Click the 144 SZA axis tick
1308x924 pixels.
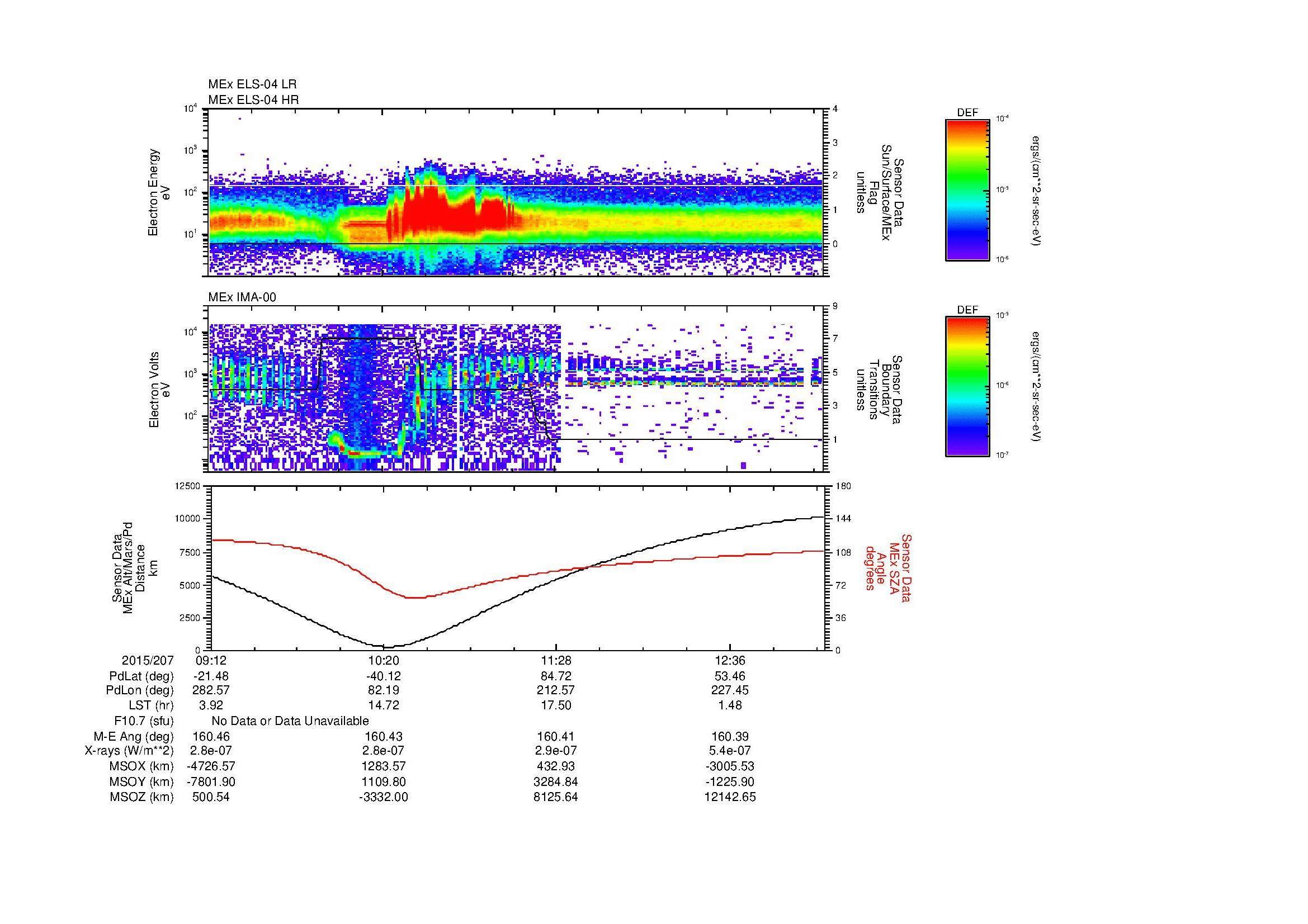click(843, 519)
